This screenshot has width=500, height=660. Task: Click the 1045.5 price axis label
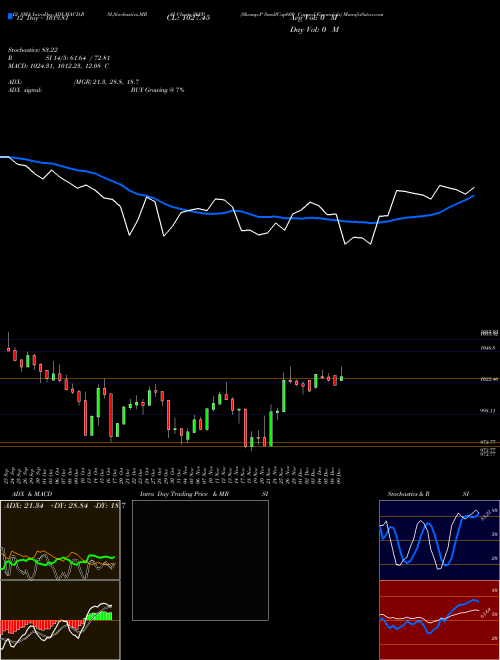489,348
